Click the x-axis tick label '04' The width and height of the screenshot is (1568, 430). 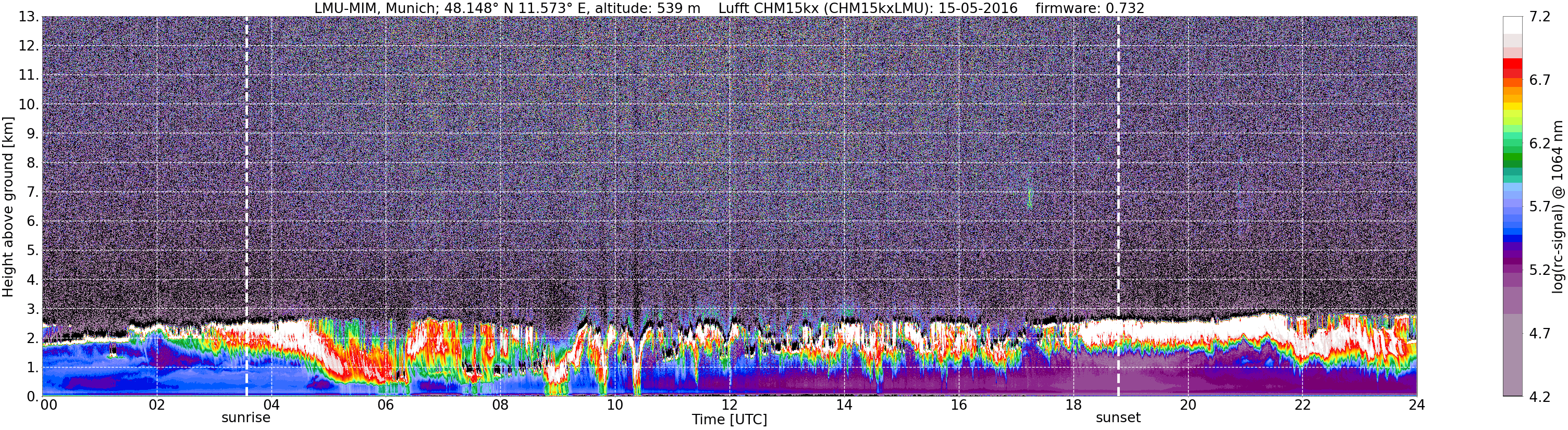pos(271,405)
